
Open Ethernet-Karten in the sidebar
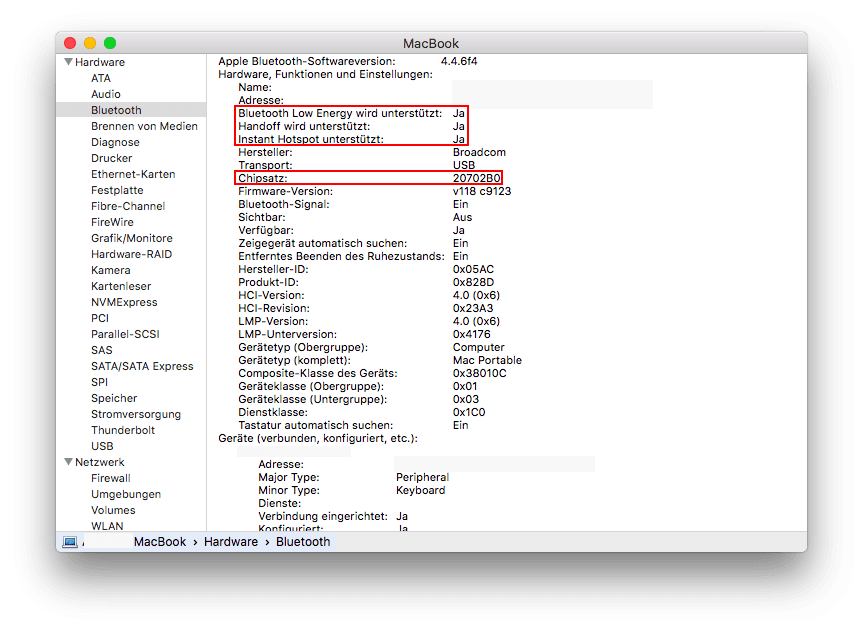click(x=133, y=174)
